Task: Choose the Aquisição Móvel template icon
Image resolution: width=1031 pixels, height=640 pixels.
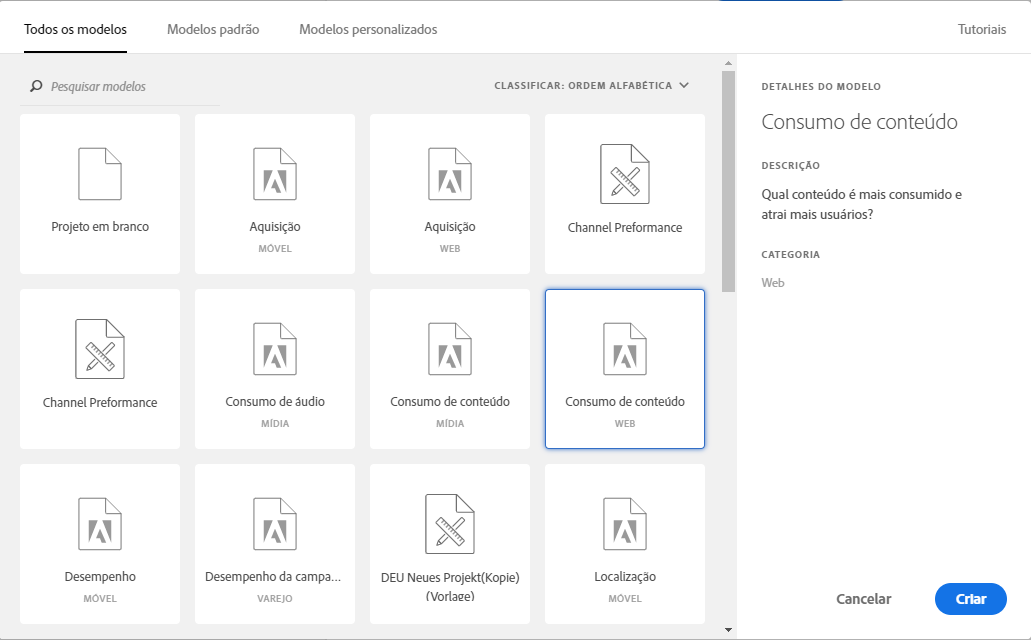Action: (275, 174)
